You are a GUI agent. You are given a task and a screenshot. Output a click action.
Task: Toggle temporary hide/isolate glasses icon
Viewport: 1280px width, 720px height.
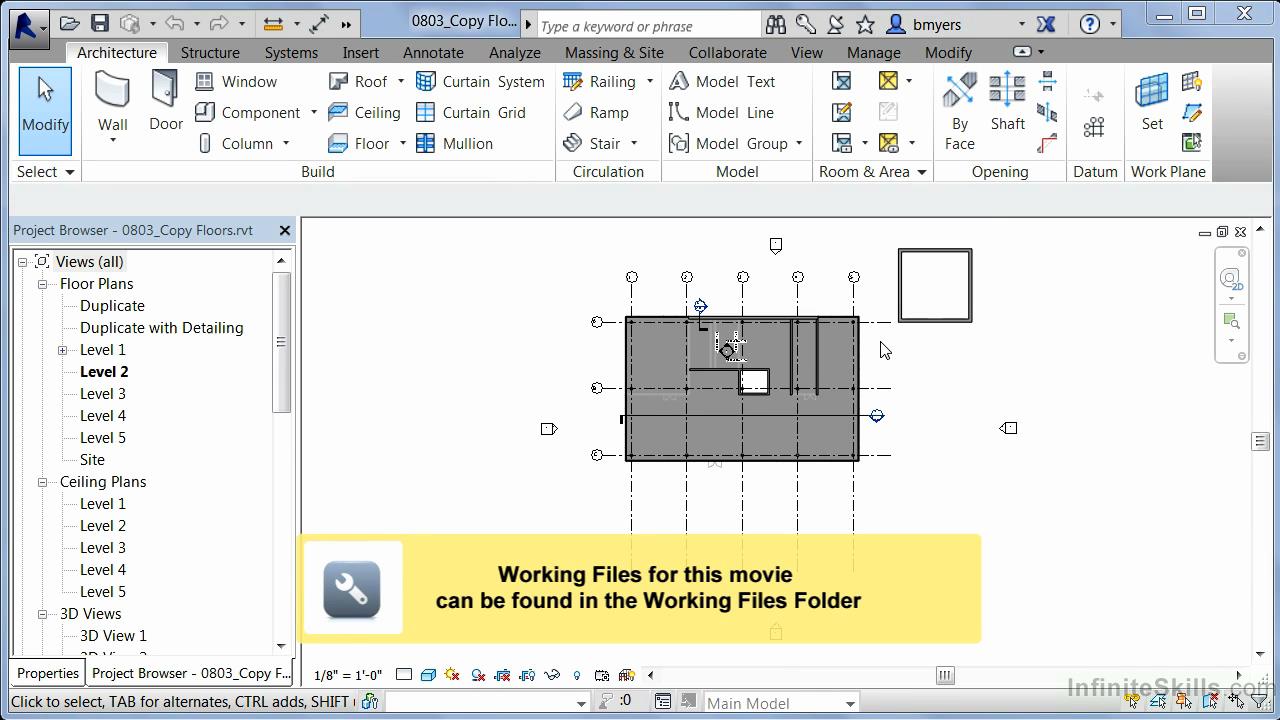tap(552, 675)
